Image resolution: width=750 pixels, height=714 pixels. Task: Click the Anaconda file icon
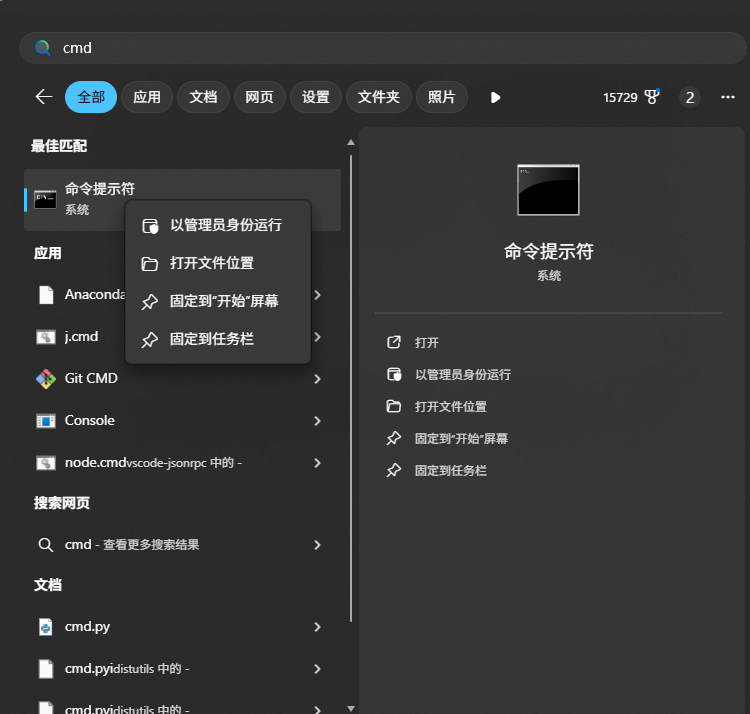[x=46, y=295]
